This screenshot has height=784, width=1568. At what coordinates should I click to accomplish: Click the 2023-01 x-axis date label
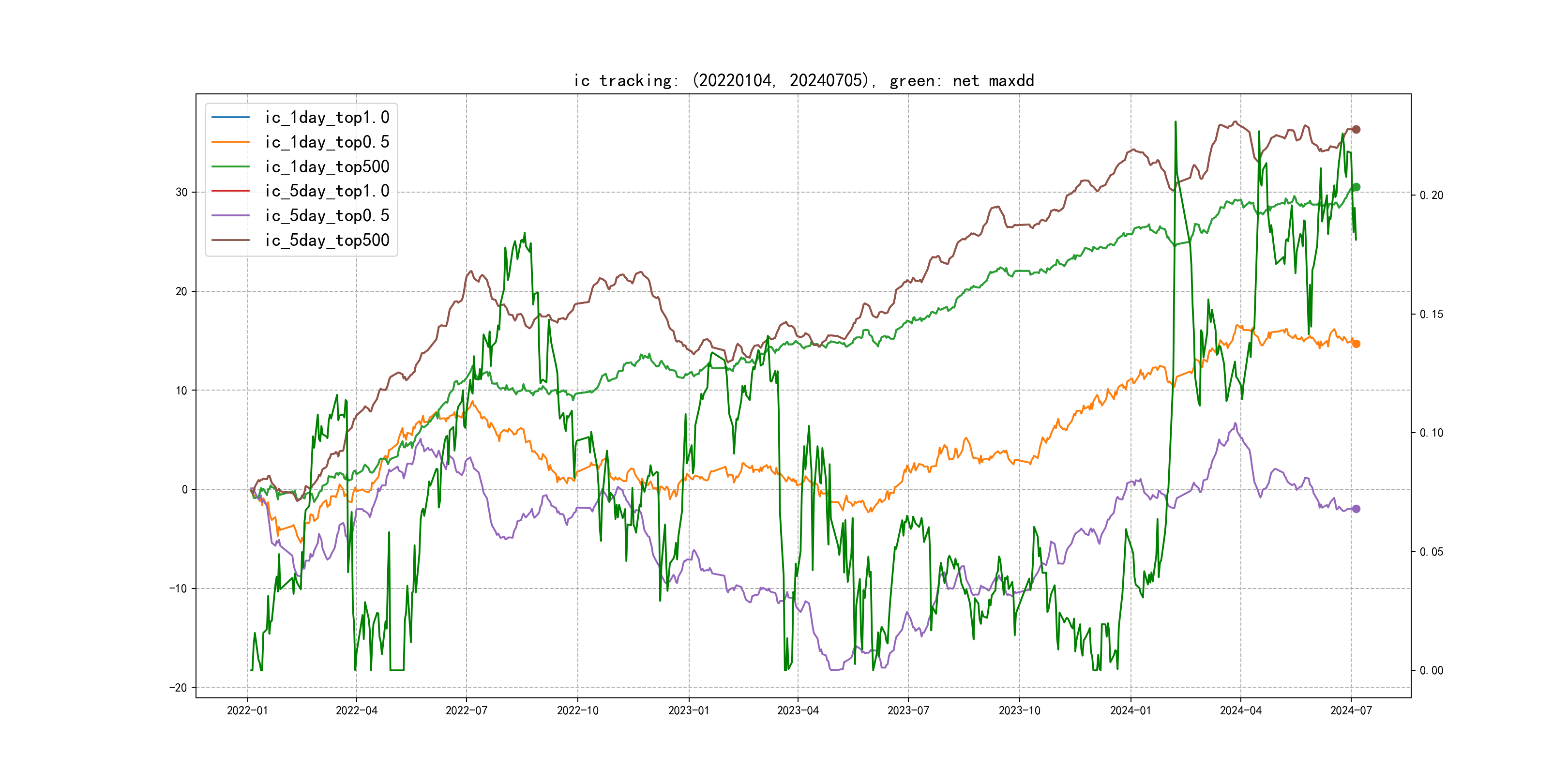[x=689, y=710]
